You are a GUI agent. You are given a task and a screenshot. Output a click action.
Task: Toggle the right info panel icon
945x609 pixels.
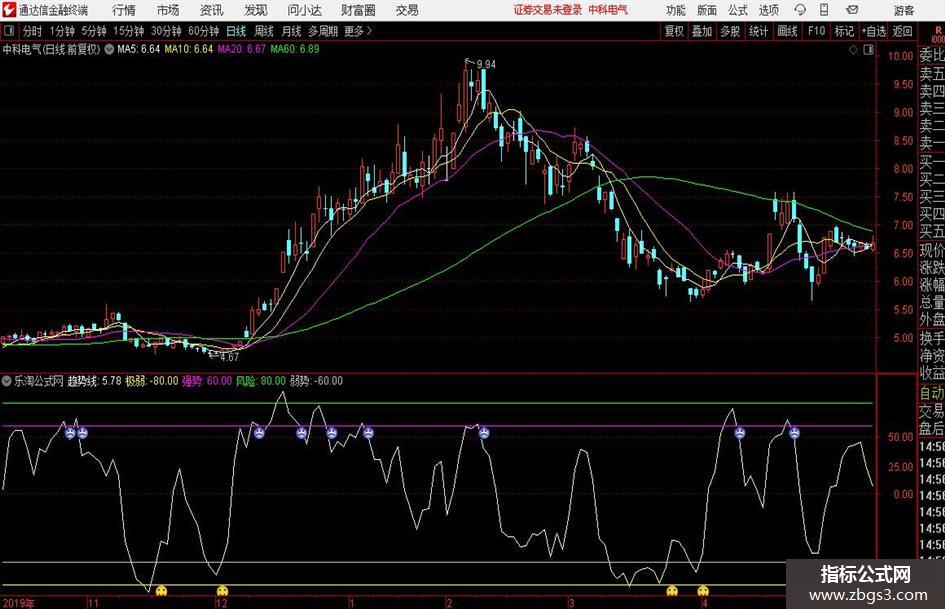pyautogui.click(x=868, y=50)
